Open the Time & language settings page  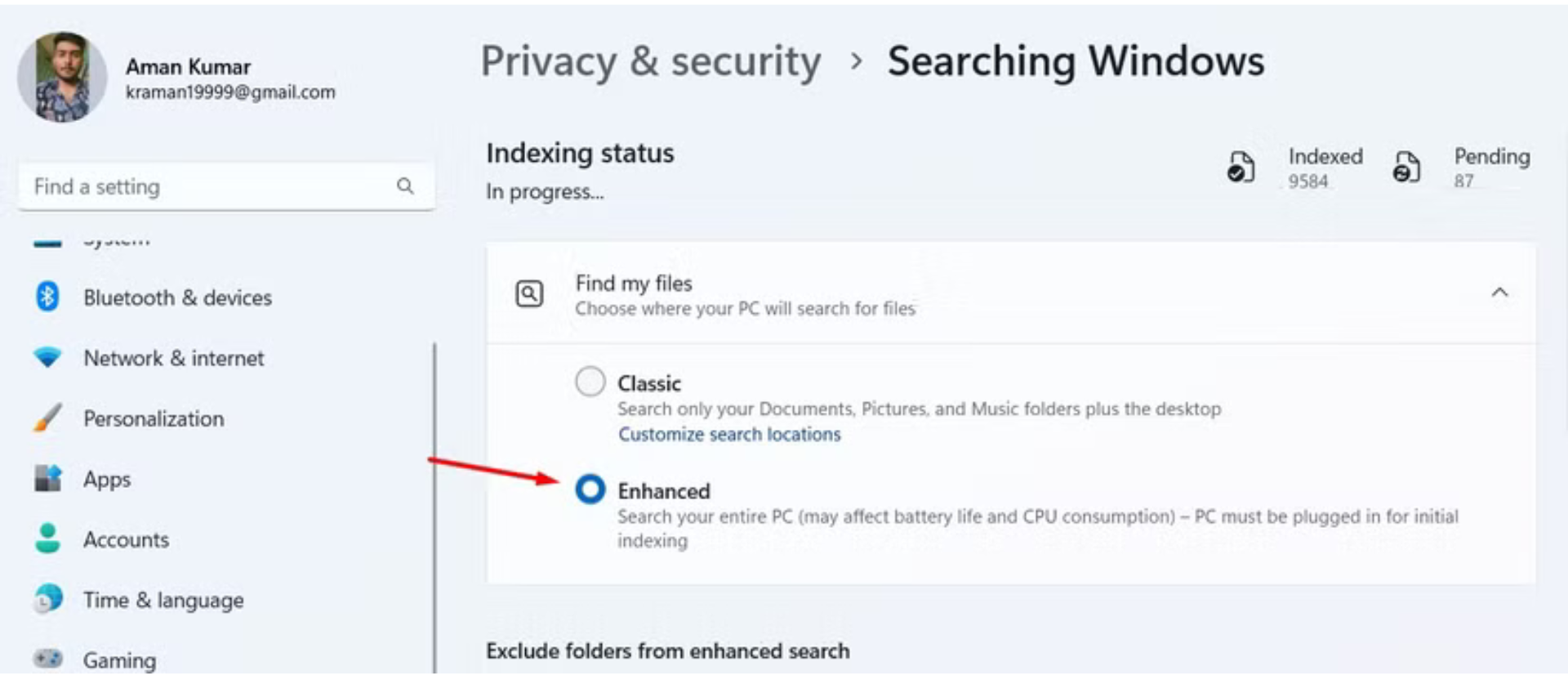[163, 600]
